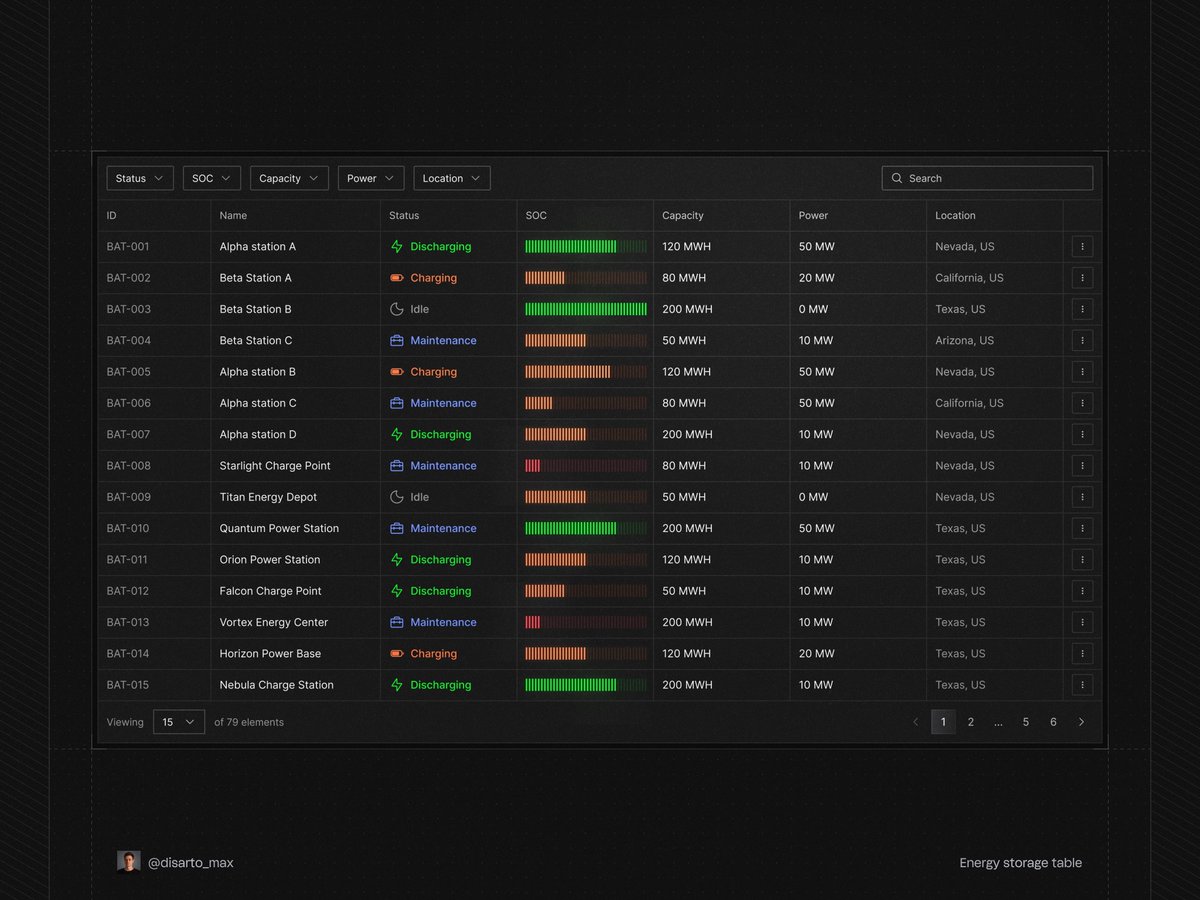Click the author avatar thumbnail

(128, 862)
